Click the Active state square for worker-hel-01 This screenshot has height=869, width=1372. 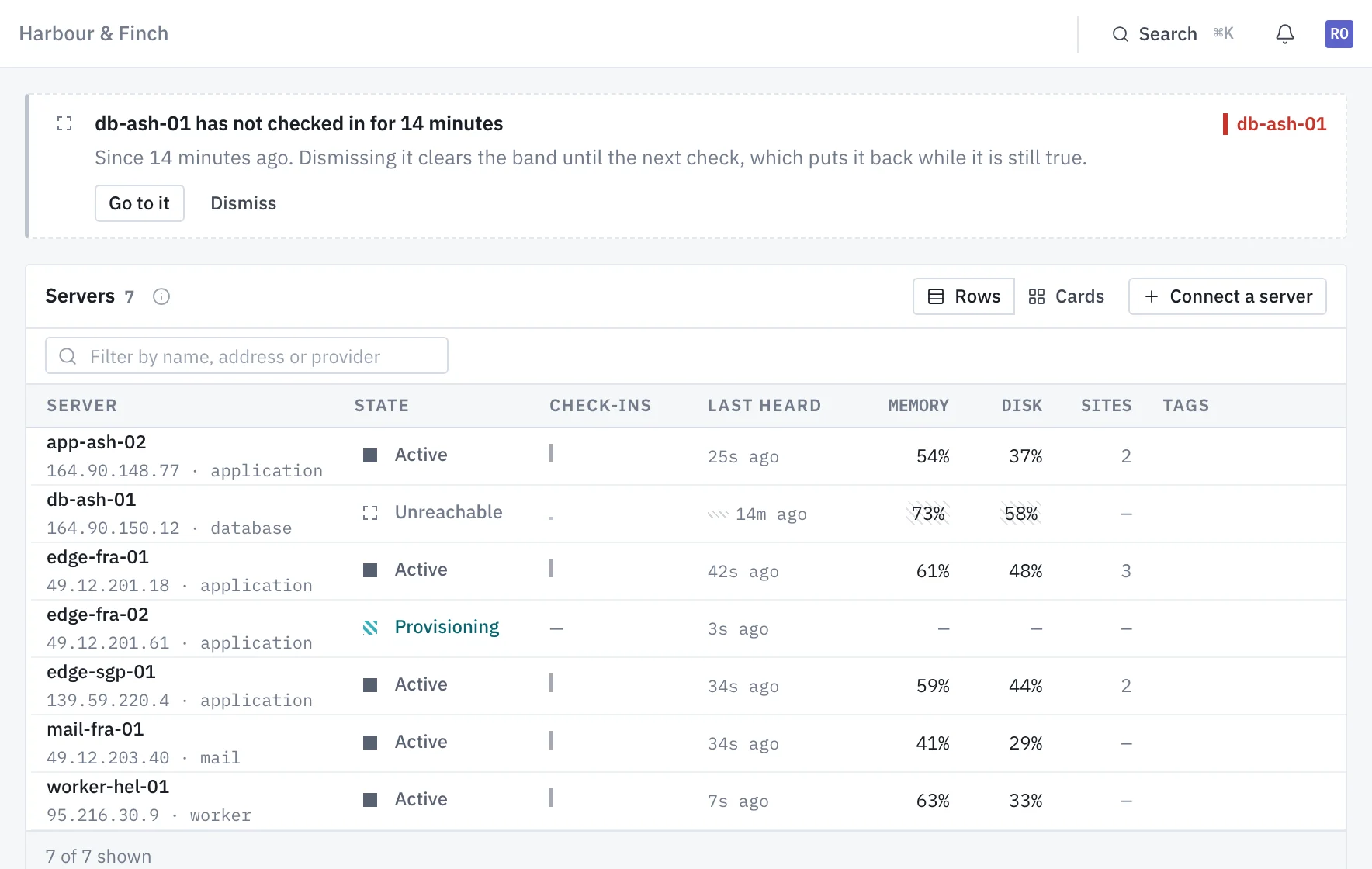point(370,800)
